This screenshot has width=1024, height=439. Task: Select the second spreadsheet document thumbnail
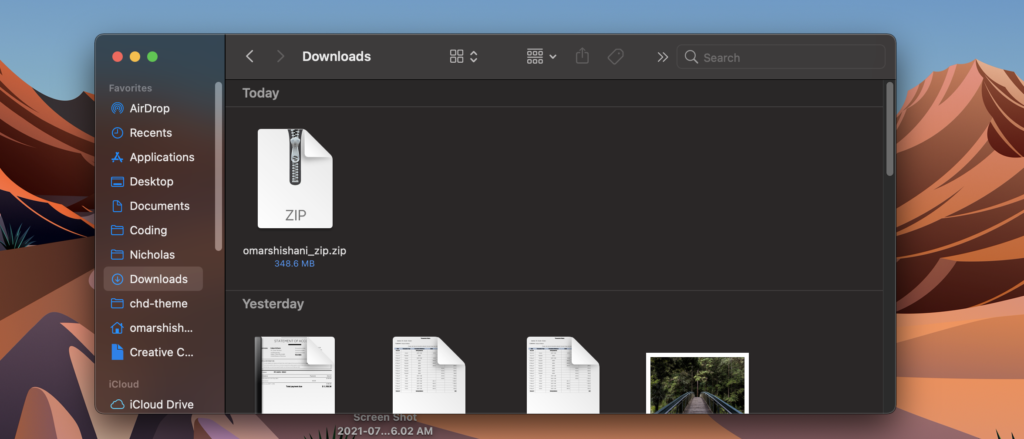(563, 375)
